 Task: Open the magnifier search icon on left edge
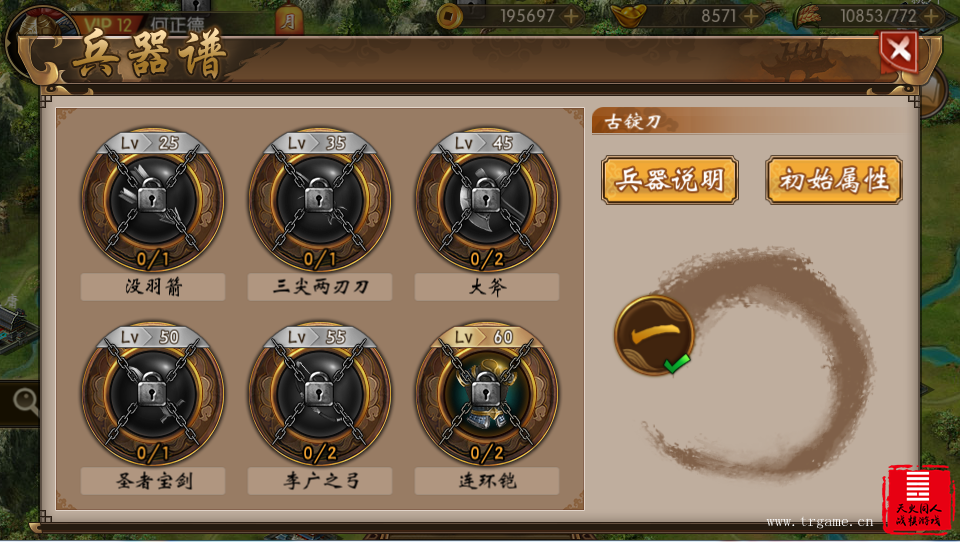point(25,402)
